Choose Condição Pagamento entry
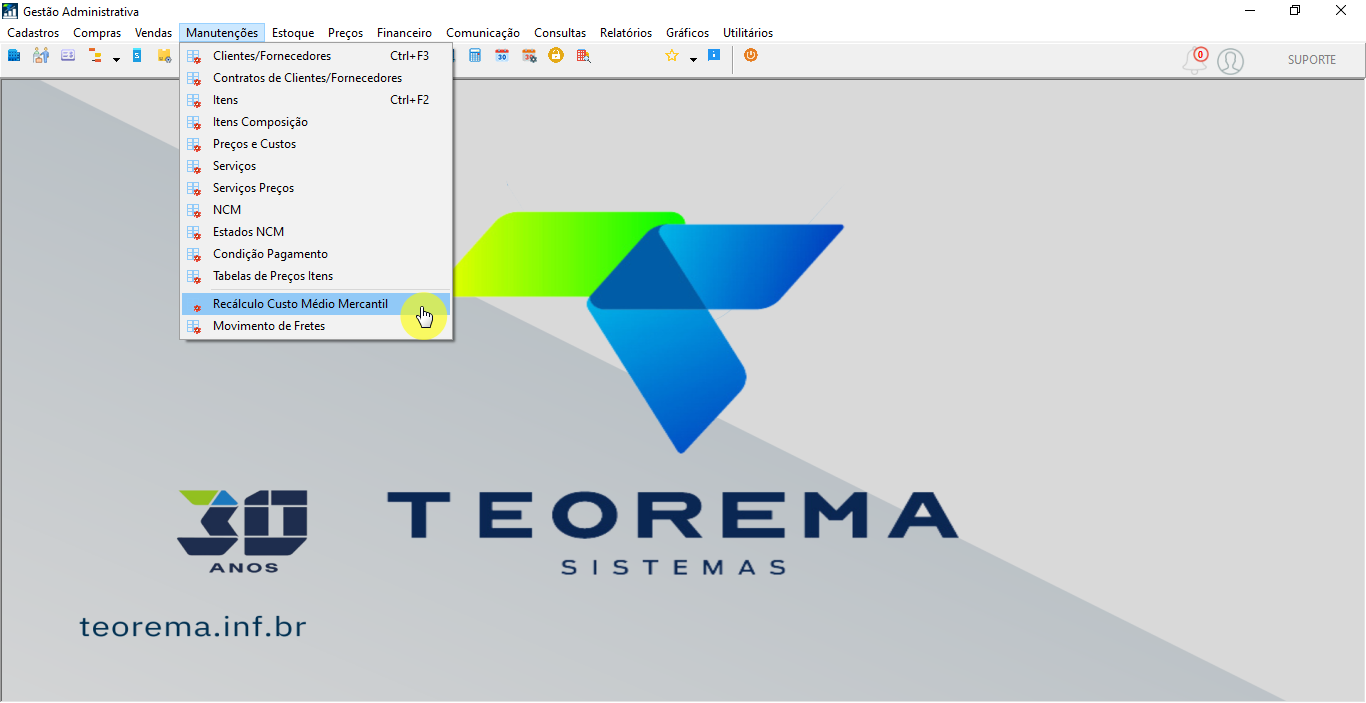 [x=316, y=254]
